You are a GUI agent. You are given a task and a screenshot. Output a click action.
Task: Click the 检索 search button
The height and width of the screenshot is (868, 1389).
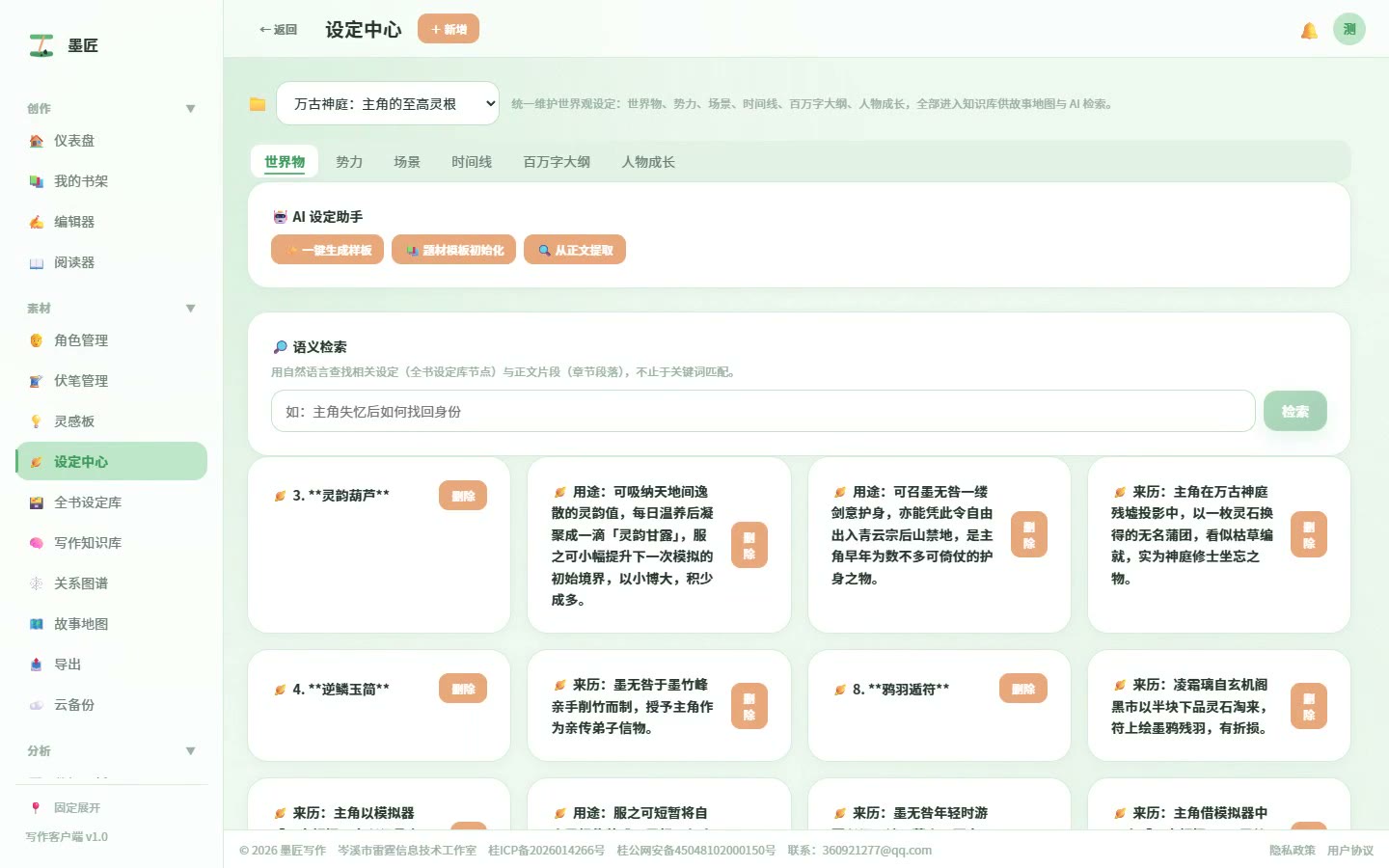[1295, 412]
